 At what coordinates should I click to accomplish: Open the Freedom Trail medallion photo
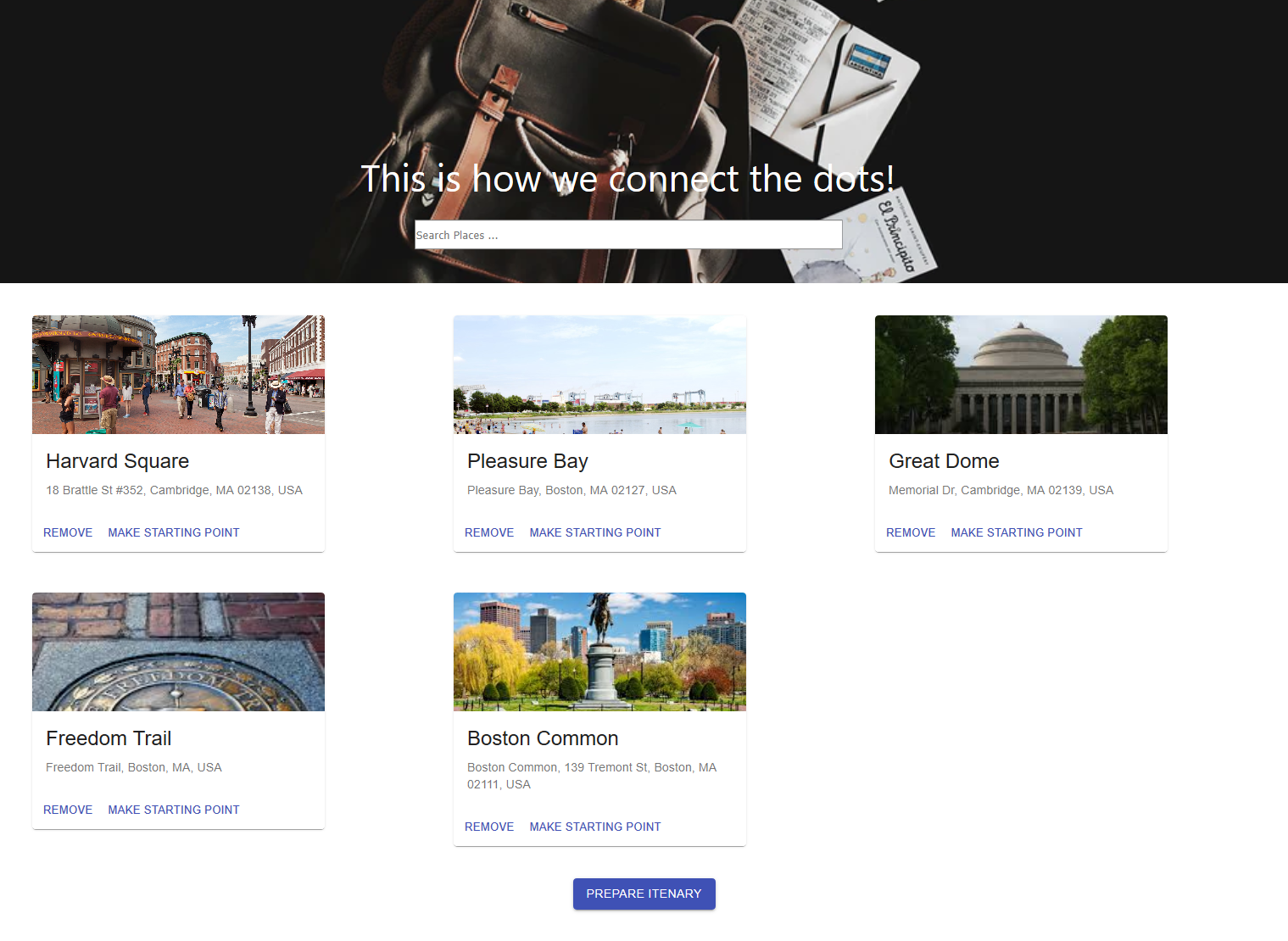[x=178, y=652]
